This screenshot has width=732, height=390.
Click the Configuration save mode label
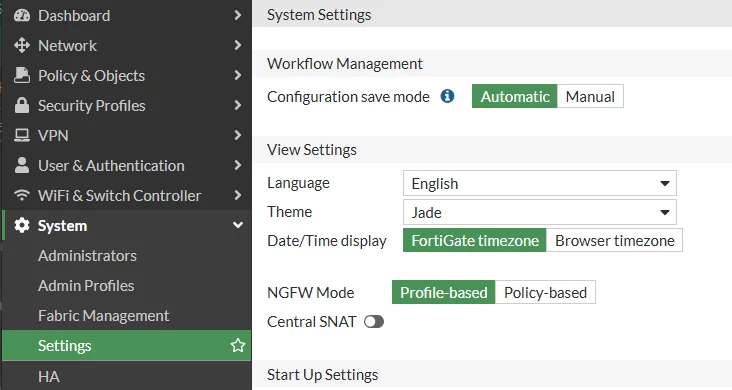pos(348,97)
